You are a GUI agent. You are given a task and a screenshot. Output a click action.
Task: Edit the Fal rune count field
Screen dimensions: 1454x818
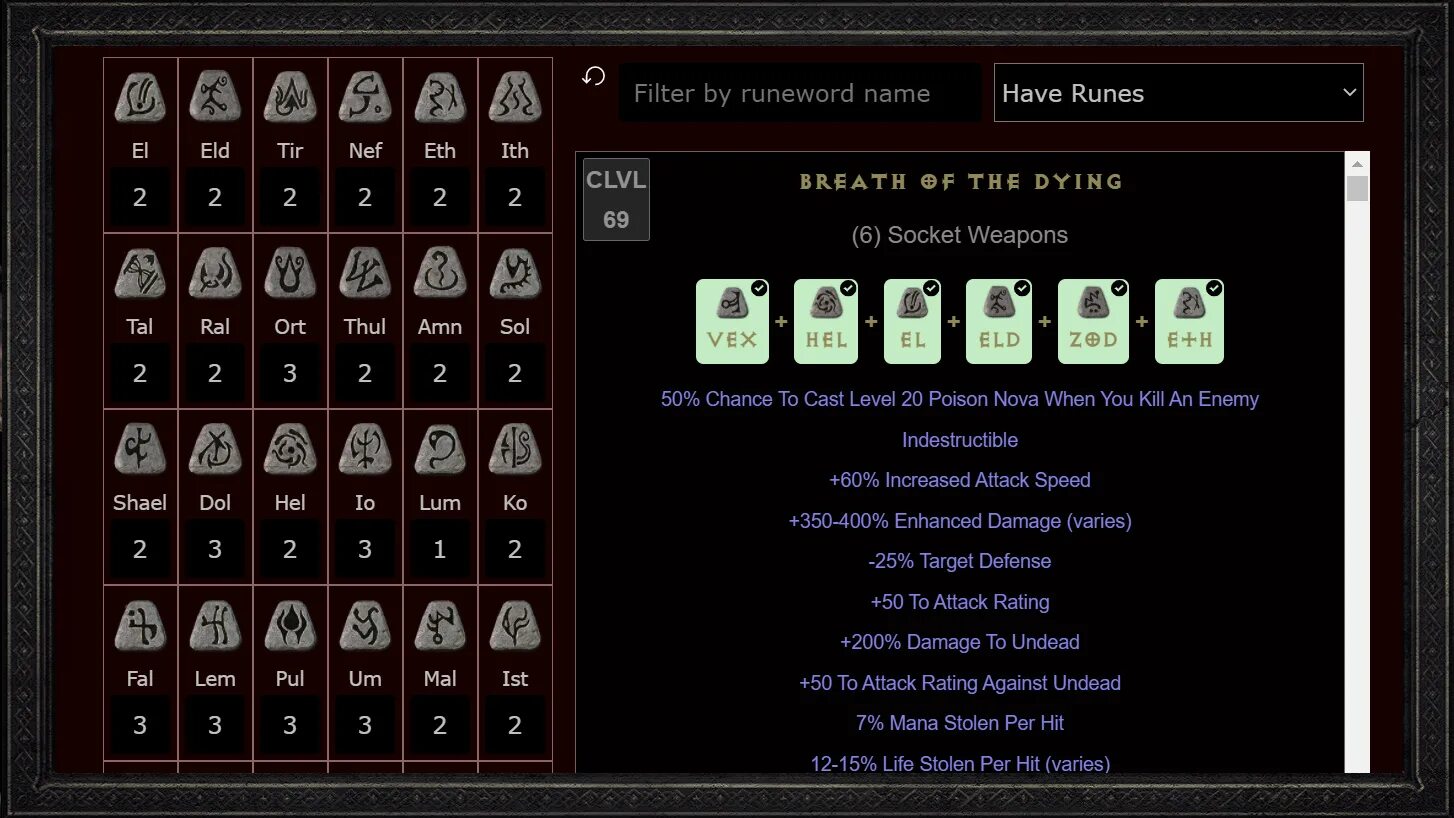coord(140,725)
